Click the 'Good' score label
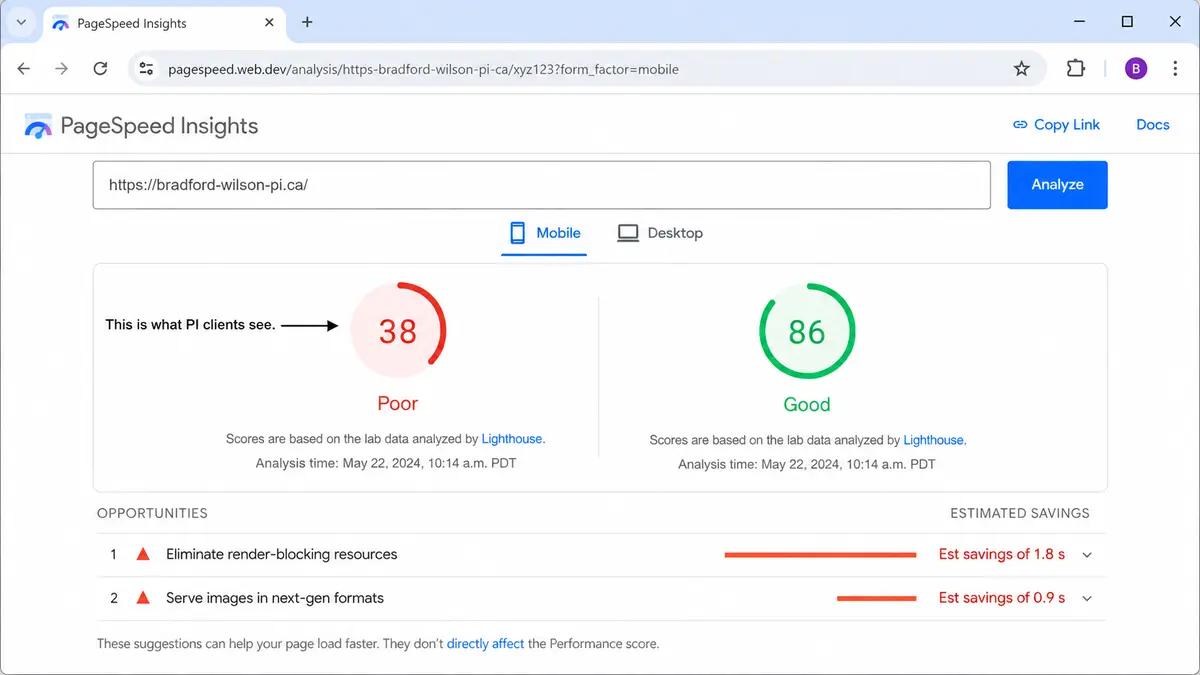 pyautogui.click(x=807, y=405)
